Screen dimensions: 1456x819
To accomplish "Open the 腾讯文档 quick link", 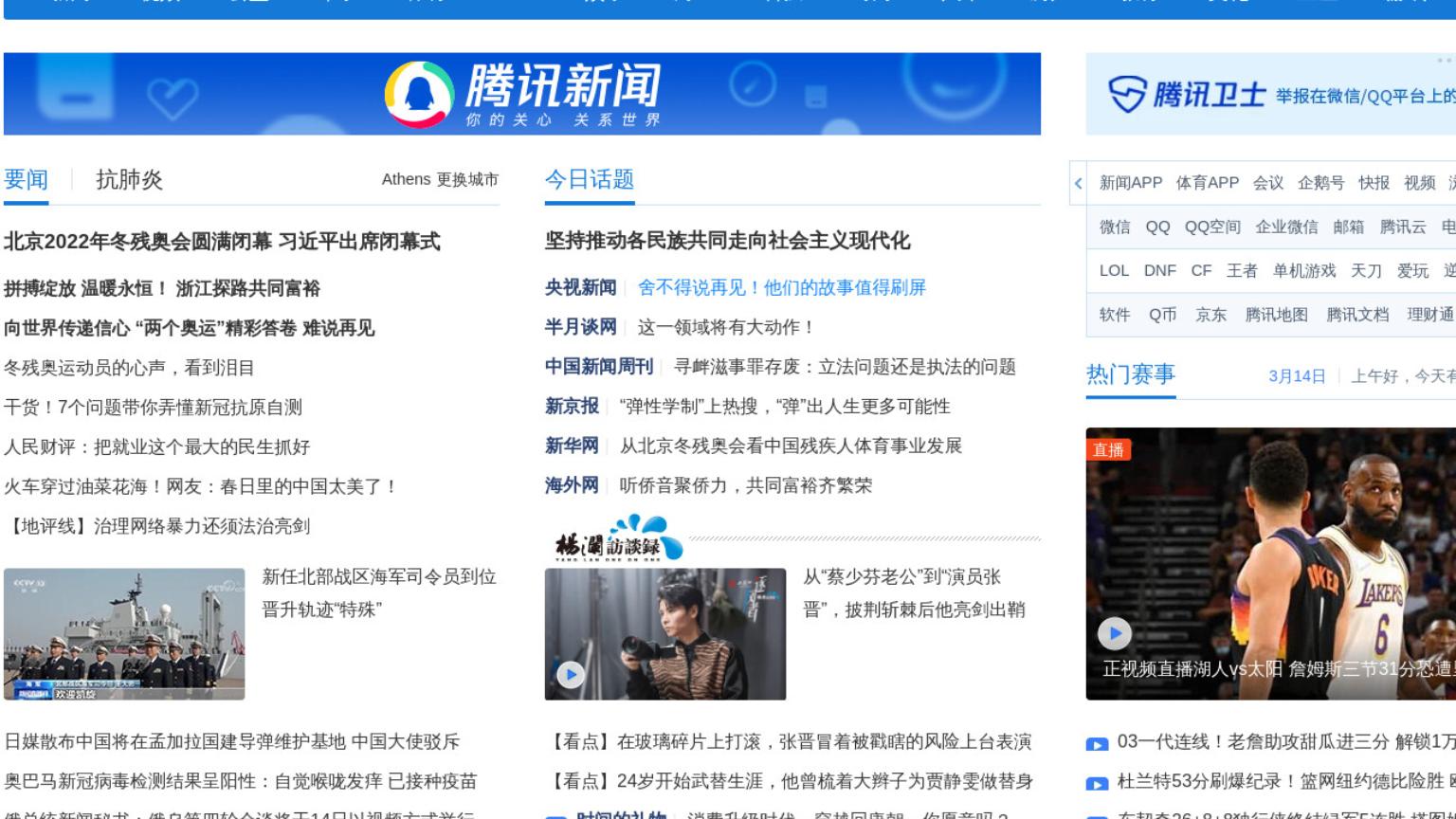I will 1357,315.
